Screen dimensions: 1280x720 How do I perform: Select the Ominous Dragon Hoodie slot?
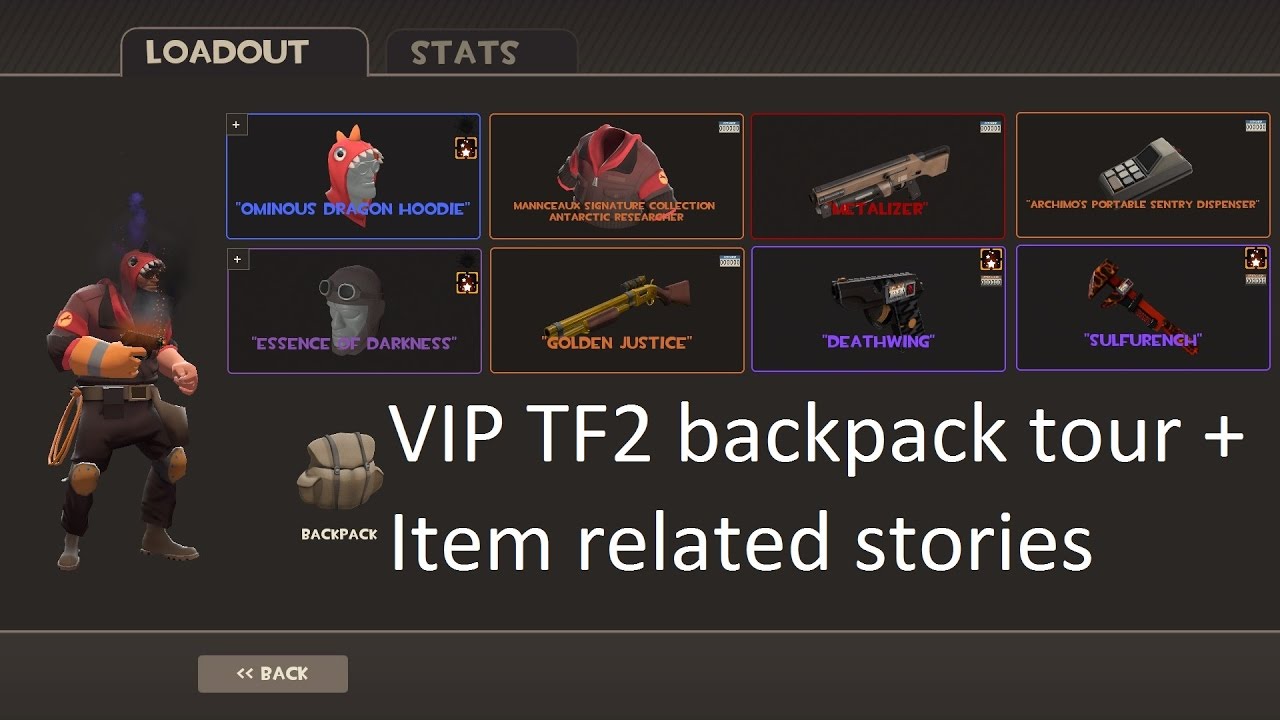pos(353,176)
